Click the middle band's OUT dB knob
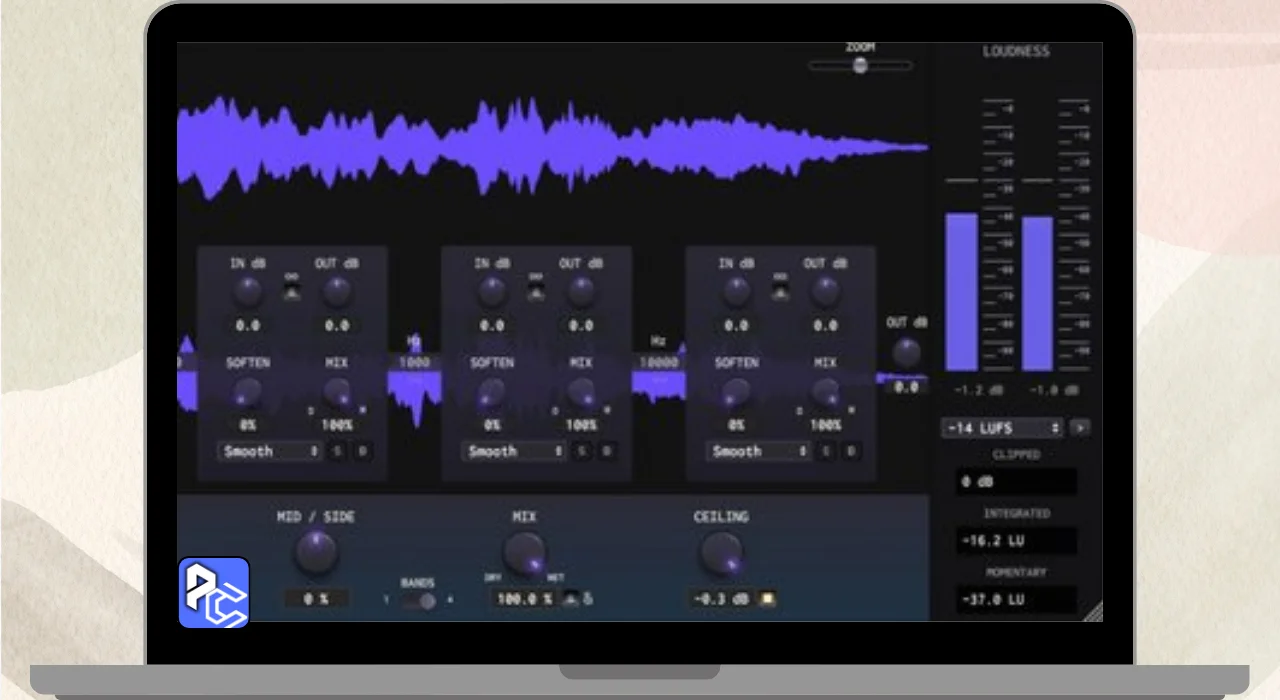1280x700 pixels. point(581,292)
